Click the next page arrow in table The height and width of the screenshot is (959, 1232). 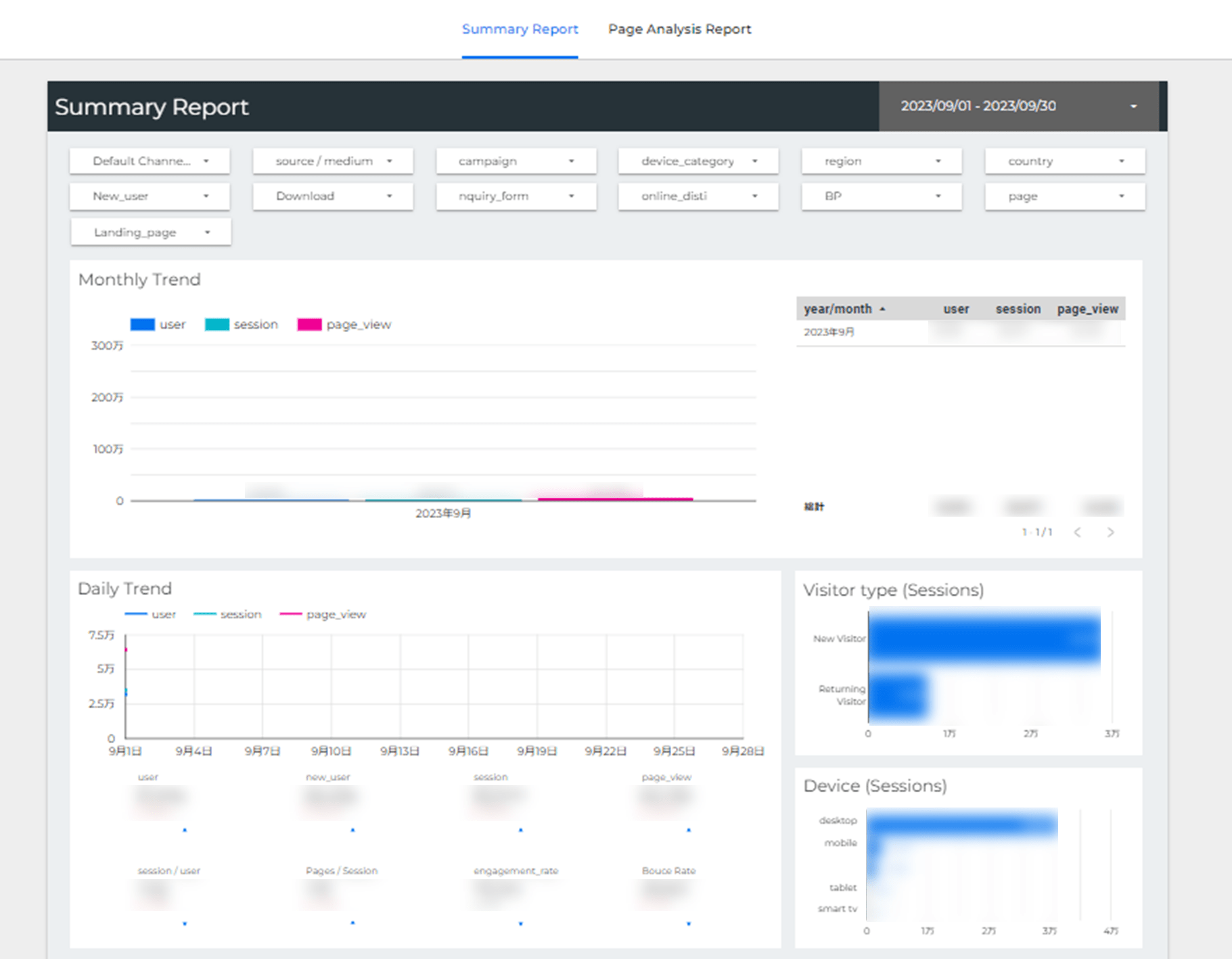coord(1110,532)
